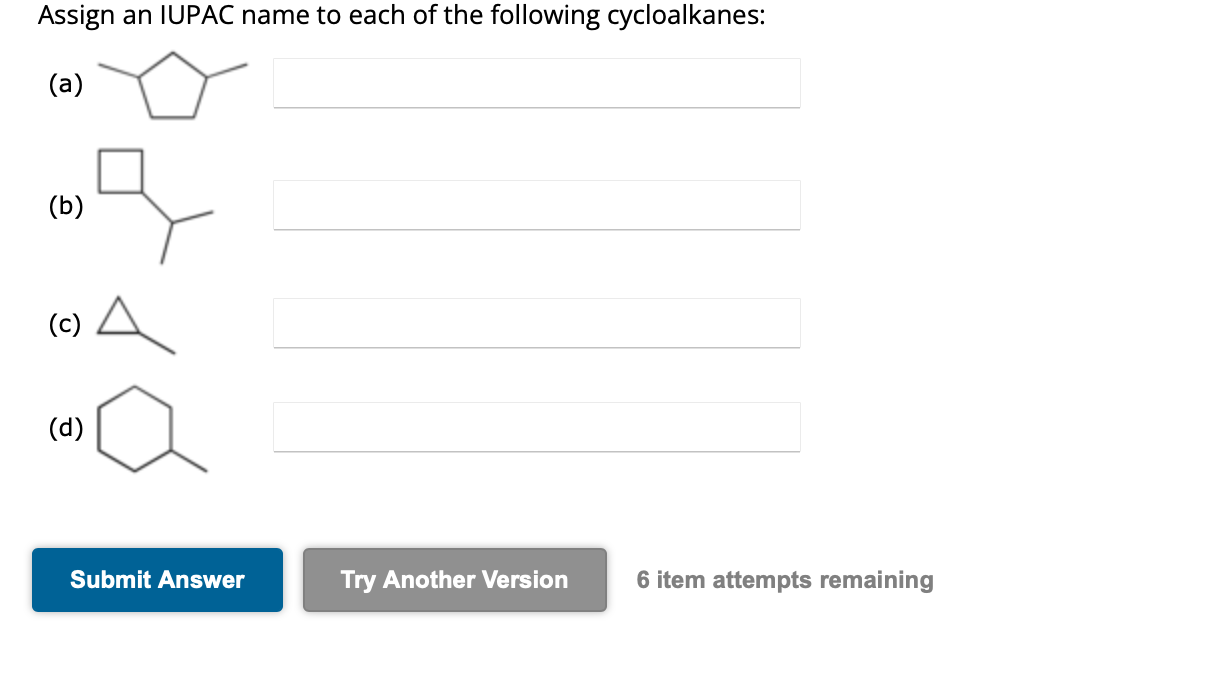The width and height of the screenshot is (1230, 690).
Task: Click the (d) label
Action: tap(66, 429)
